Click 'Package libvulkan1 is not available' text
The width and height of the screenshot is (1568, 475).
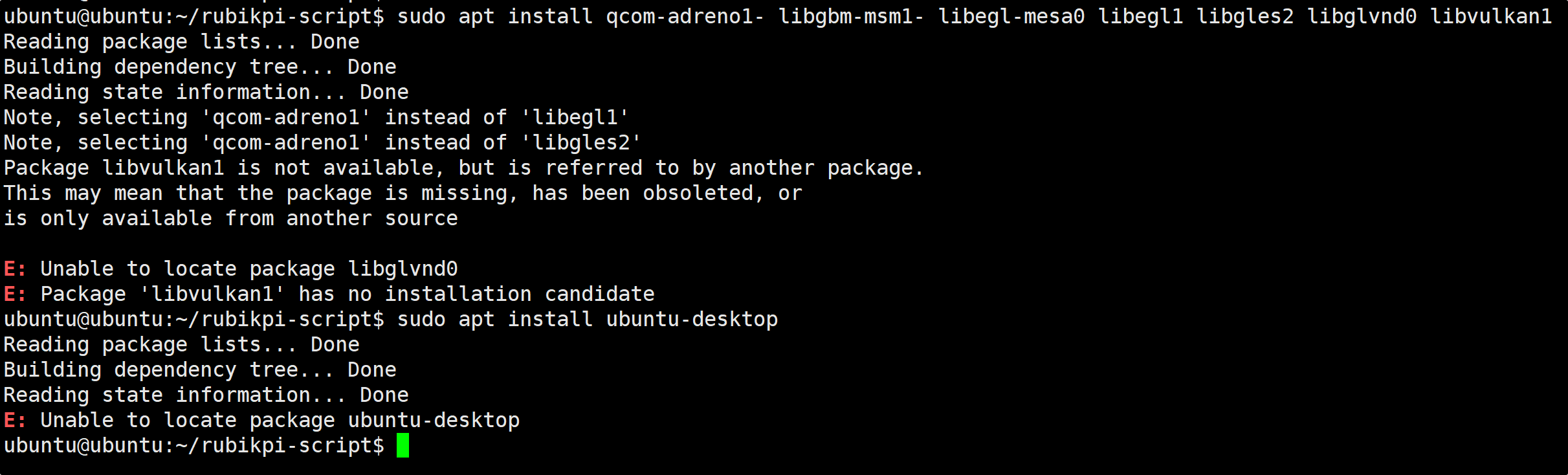[219, 168]
